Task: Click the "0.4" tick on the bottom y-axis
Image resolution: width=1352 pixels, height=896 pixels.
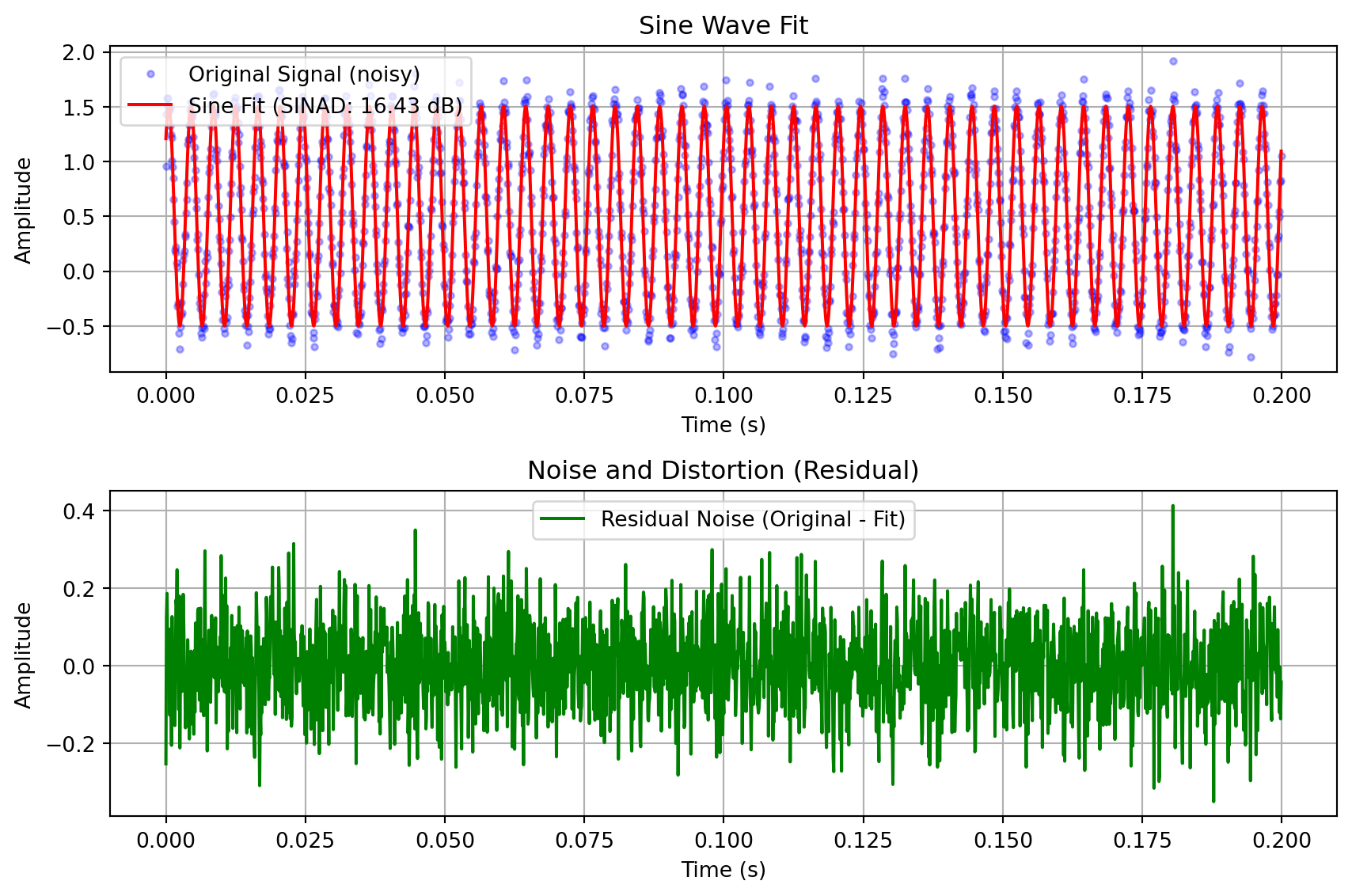Action: pyautogui.click(x=79, y=511)
